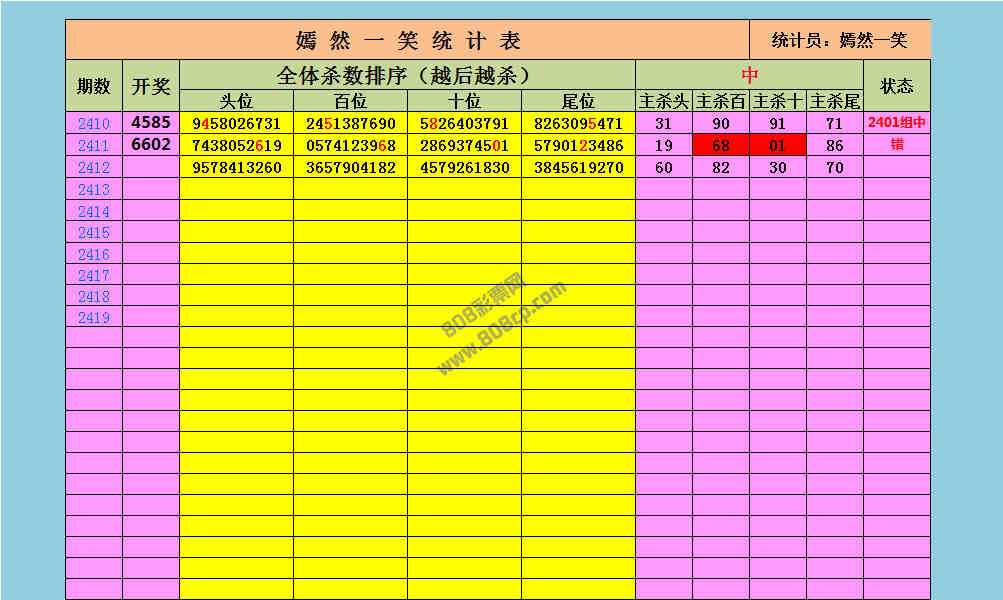Select the 2401组中 status cell
The image size is (1003, 600).
(x=896, y=124)
